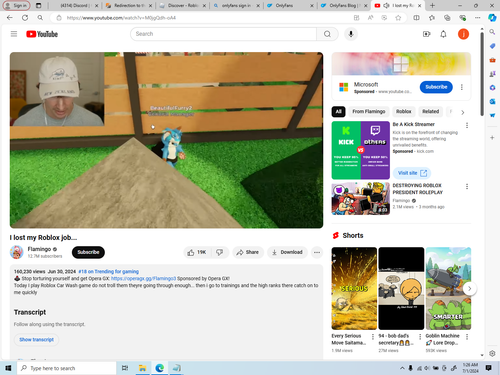Screen dimensions: 500x375
Task: Open the #18 on Trending for gaming link
Action: [x=109, y=272]
